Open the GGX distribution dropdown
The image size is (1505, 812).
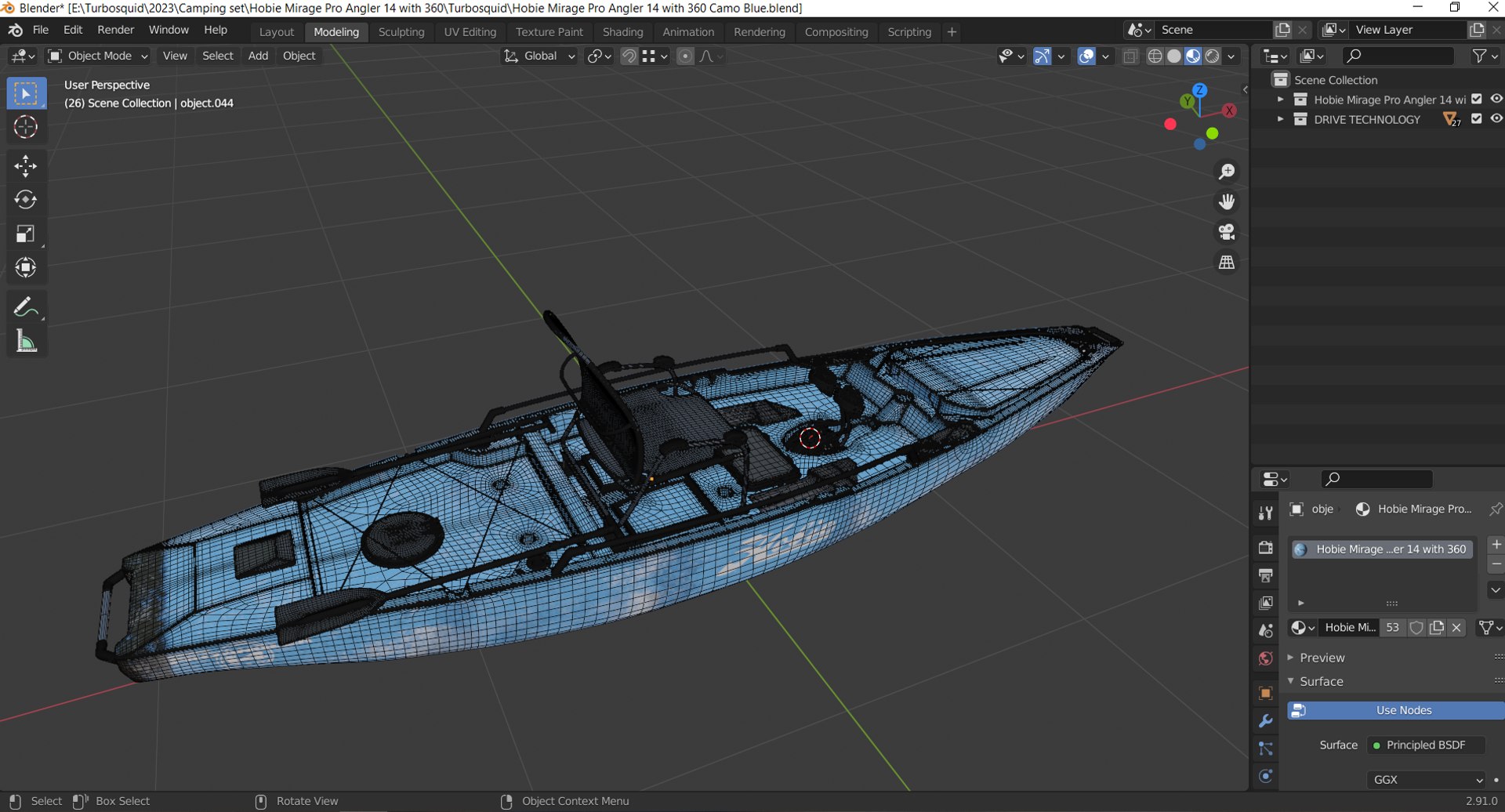click(1426, 780)
